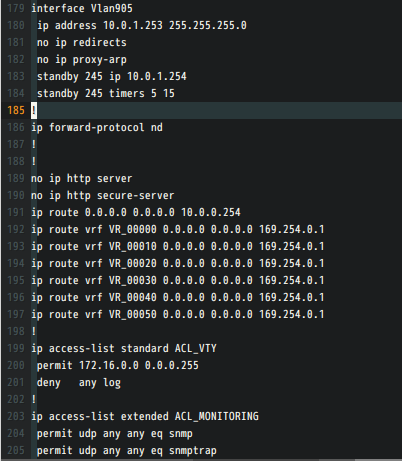Click the 'no ip proxy-arp' line

pyautogui.click(x=82, y=59)
